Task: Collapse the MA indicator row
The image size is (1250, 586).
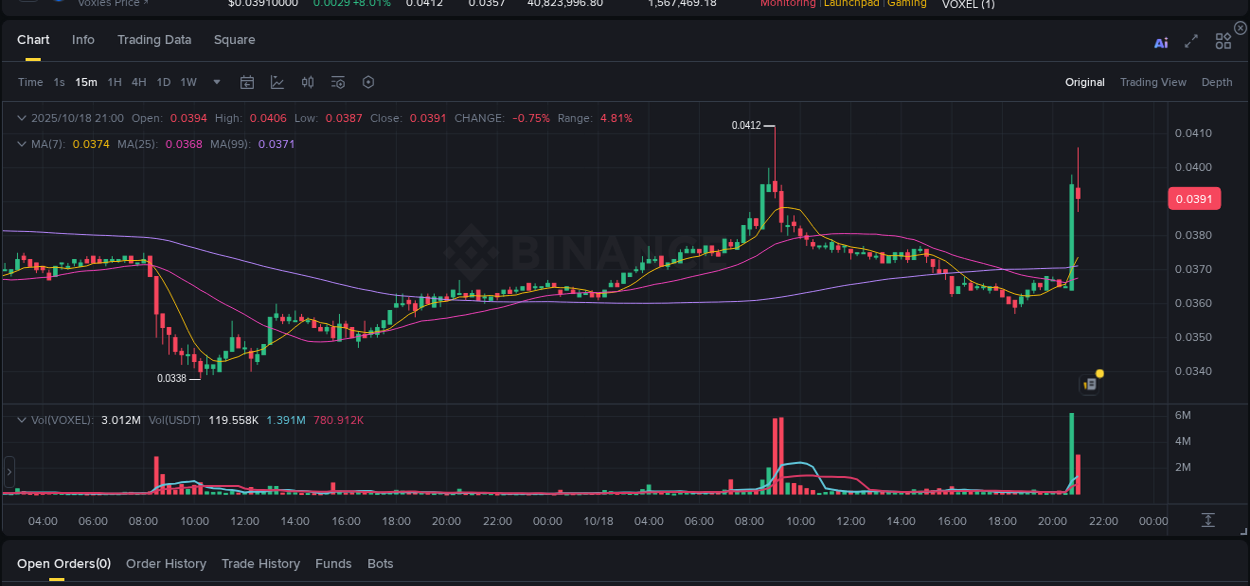Action: [21, 143]
